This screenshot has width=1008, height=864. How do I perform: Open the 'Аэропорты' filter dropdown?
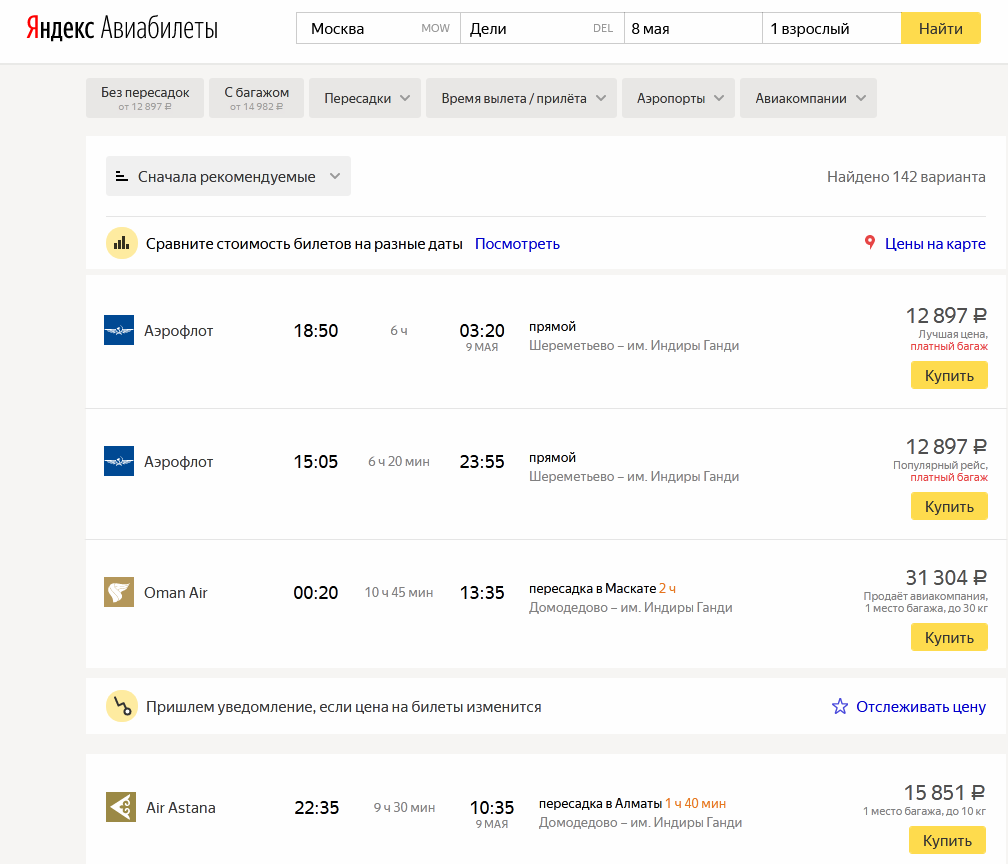coord(678,98)
